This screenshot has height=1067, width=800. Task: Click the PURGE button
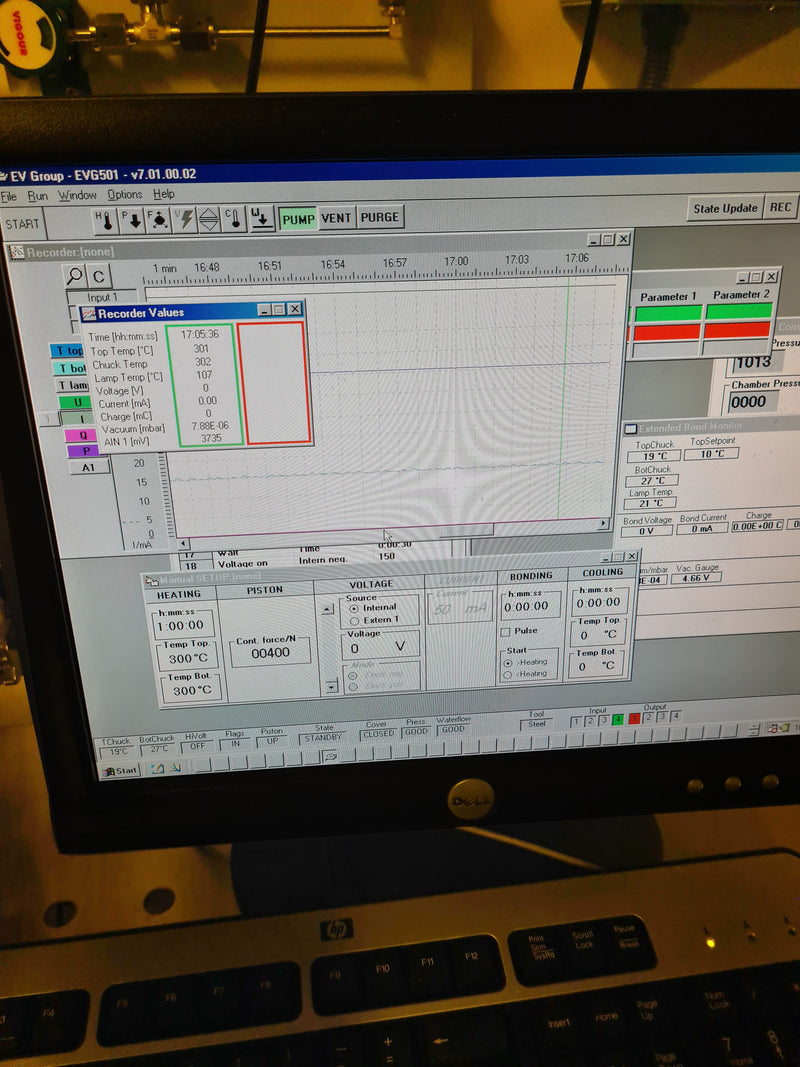[380, 217]
